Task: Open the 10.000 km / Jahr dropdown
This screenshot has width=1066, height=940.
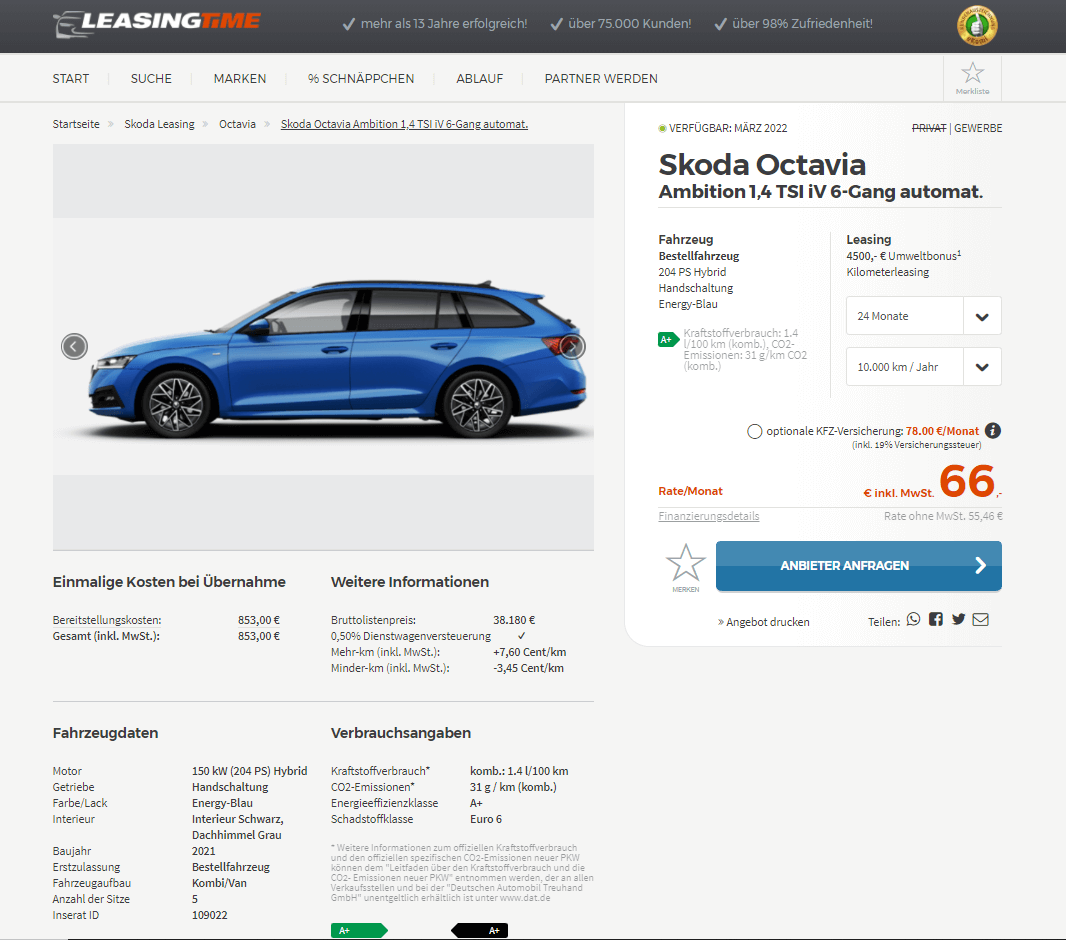Action: coord(923,367)
